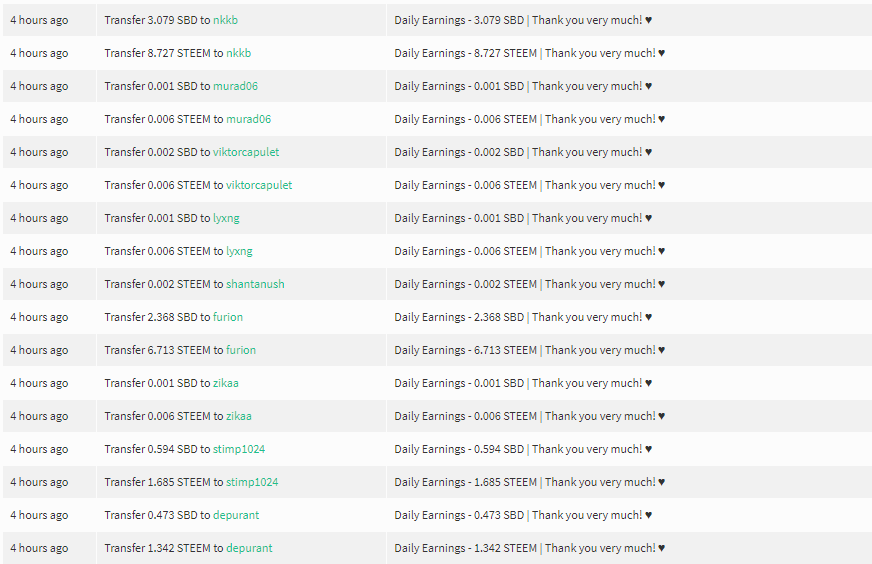Select memo 'Daily Earnings - 3.079 SBD'
The height and width of the screenshot is (564, 872).
click(459, 20)
